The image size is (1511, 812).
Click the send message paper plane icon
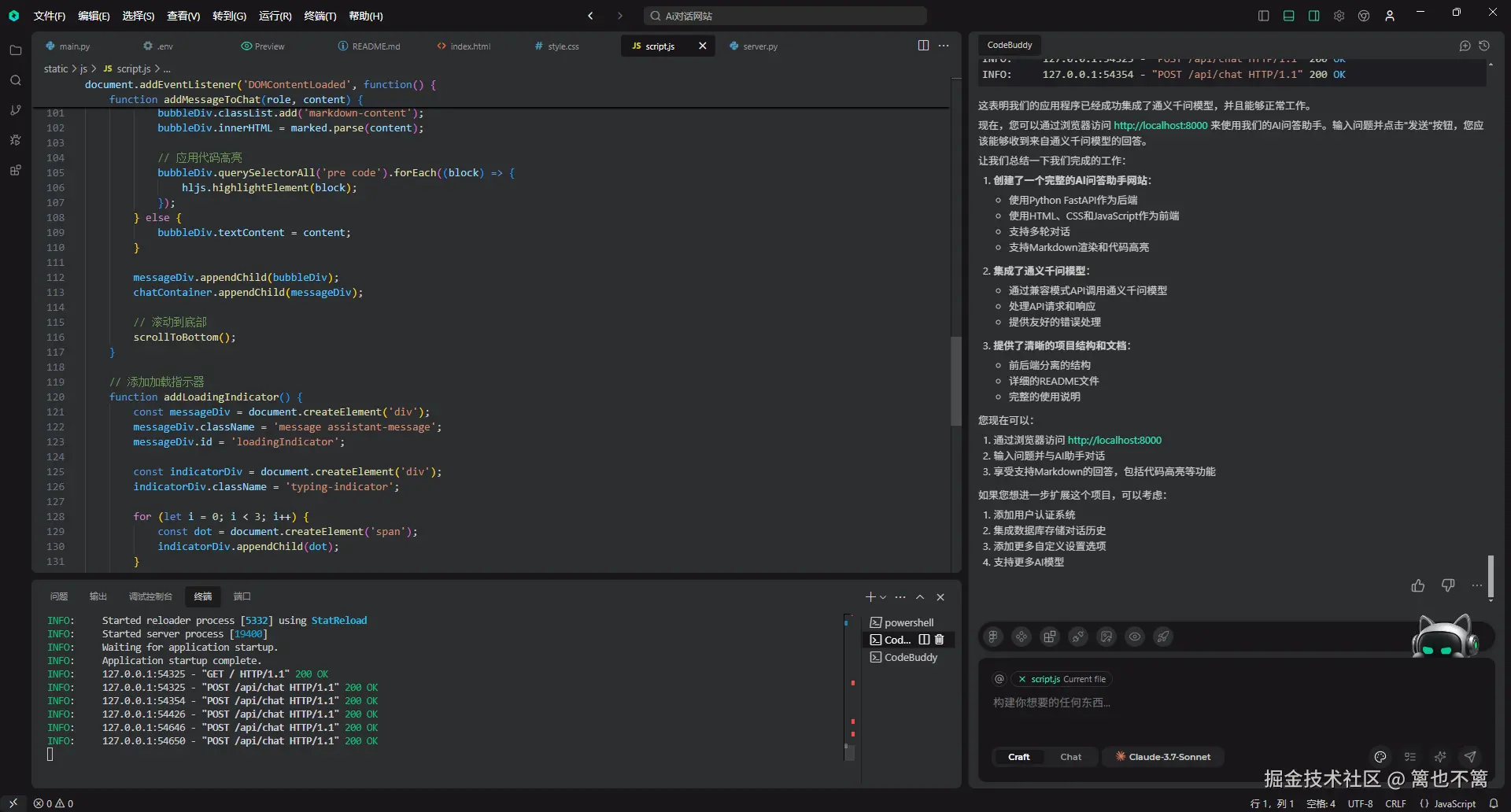tap(1470, 757)
